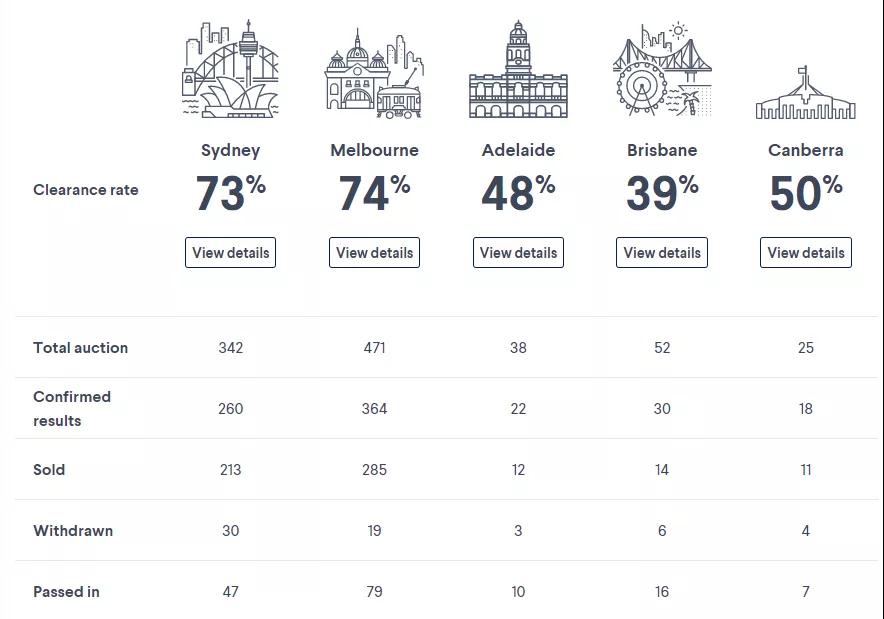
Task: View details for Sydney auctions
Action: click(x=230, y=253)
